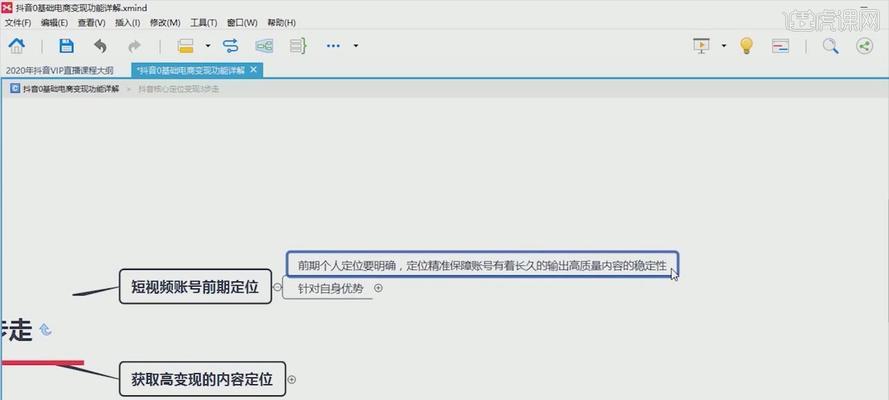The width and height of the screenshot is (889, 400).
Task: Add a relationship line
Action: (231, 46)
